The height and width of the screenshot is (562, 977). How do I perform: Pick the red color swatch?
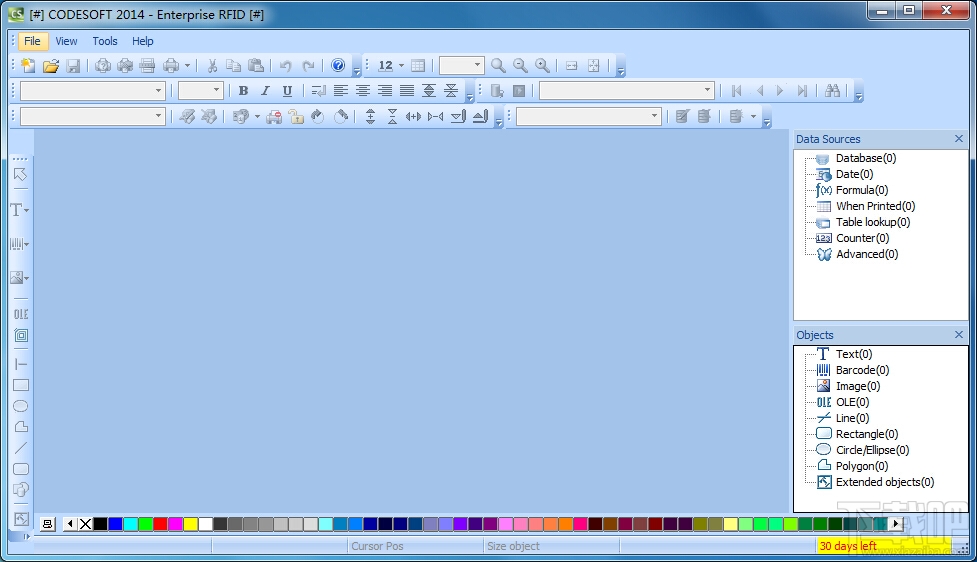[x=161, y=524]
